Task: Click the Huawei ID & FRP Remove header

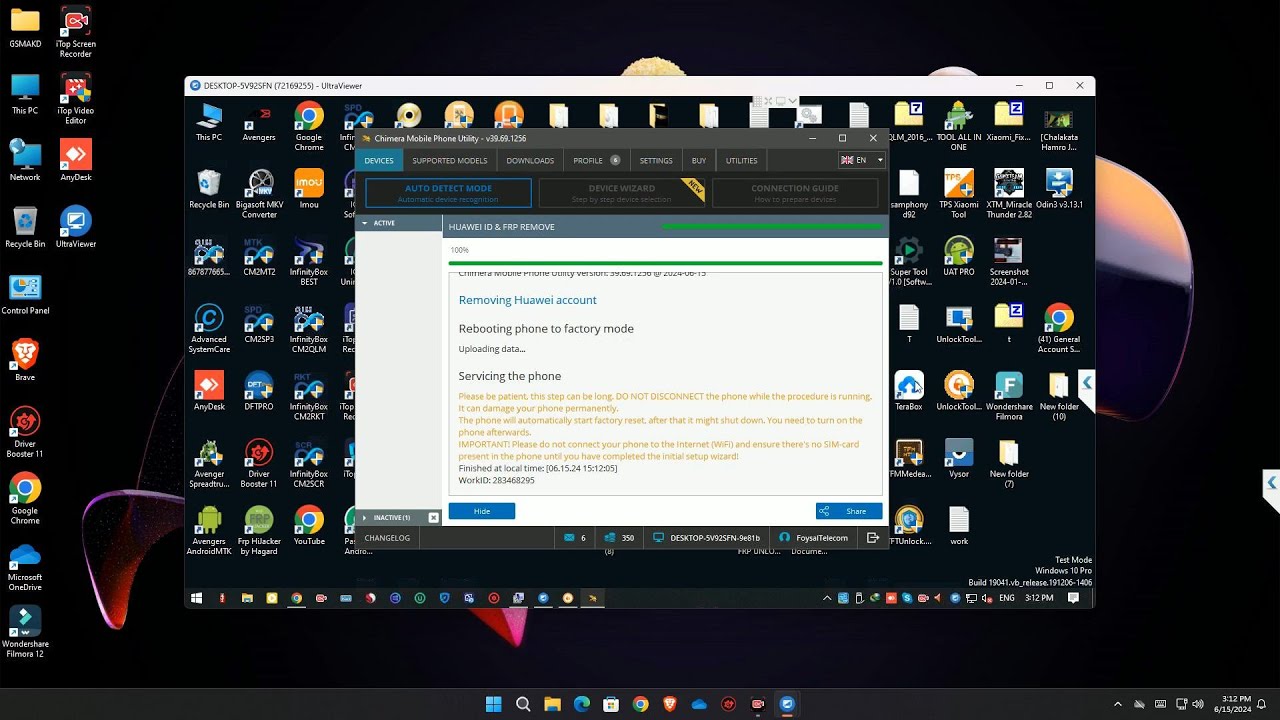Action: coord(501,227)
